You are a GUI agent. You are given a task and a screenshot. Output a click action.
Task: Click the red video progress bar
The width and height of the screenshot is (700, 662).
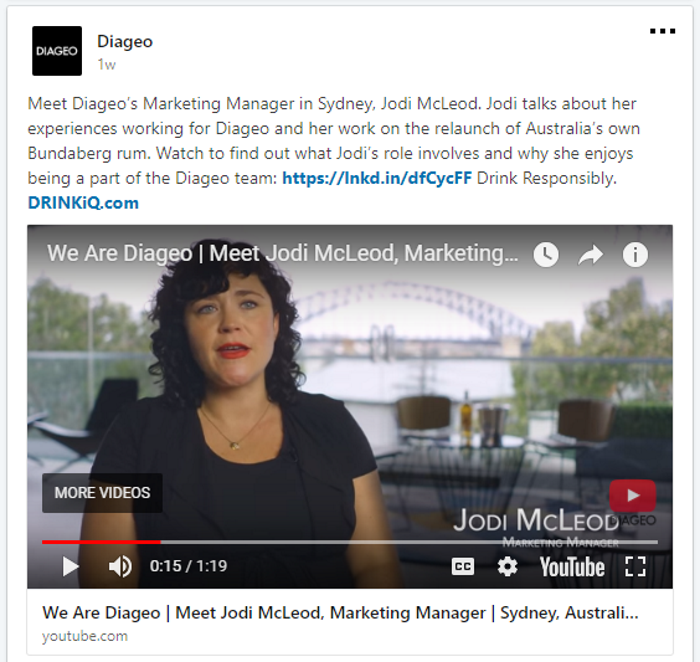101,542
